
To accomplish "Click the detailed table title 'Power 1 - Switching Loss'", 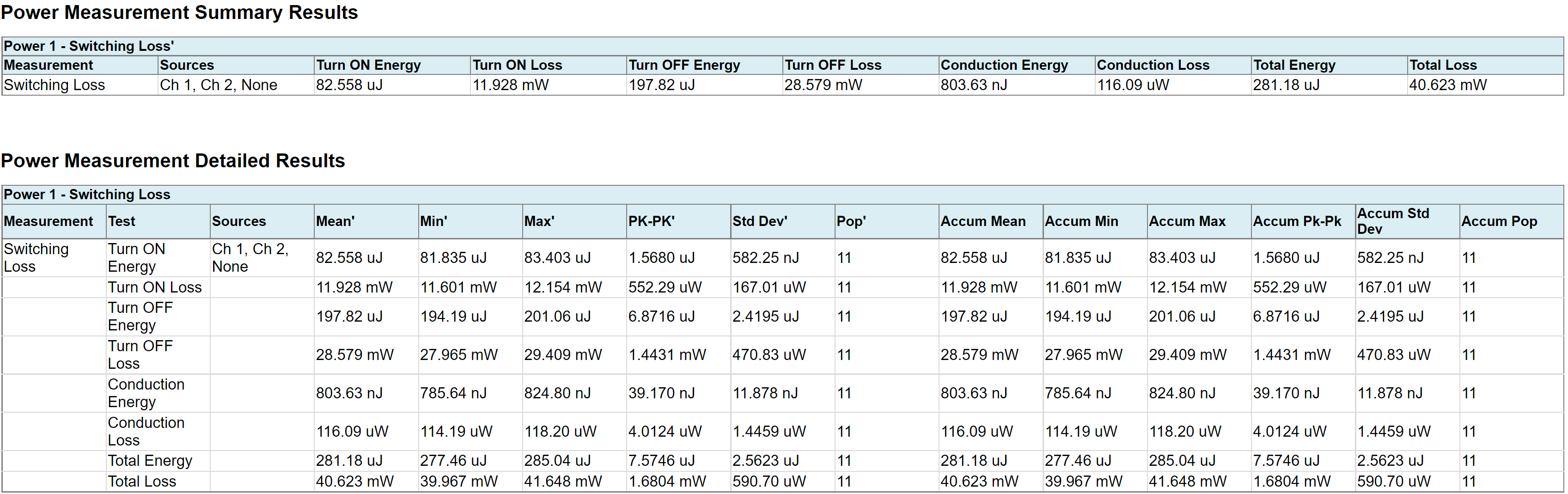I will 87,195.
